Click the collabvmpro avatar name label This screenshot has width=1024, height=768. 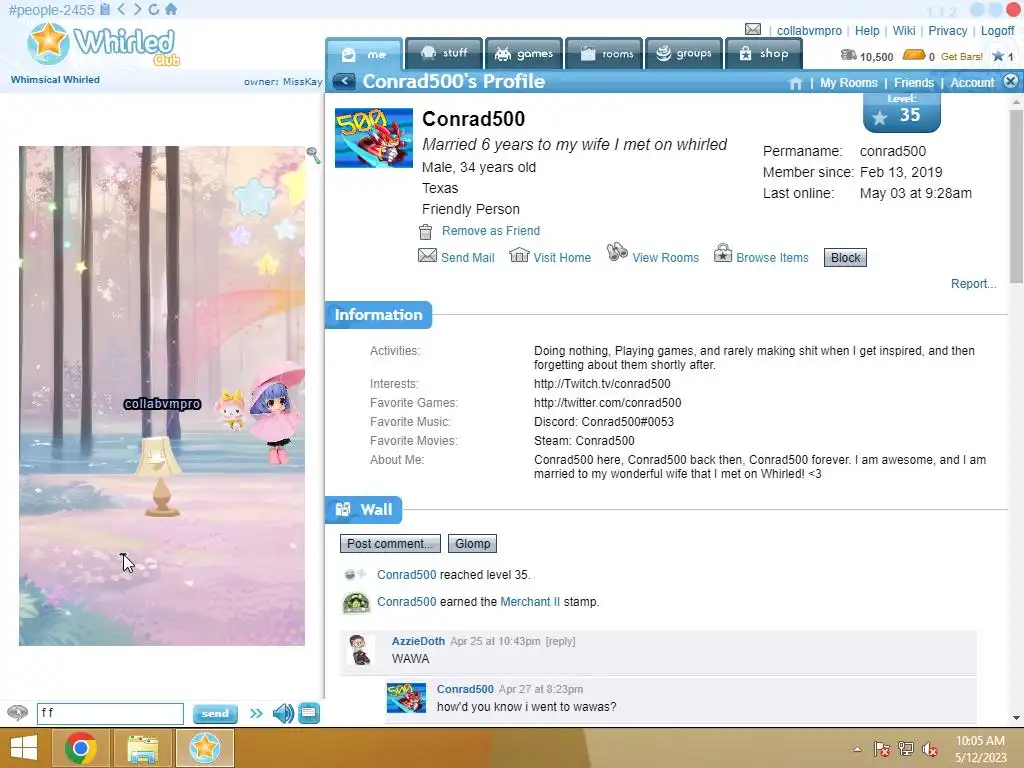pyautogui.click(x=163, y=404)
